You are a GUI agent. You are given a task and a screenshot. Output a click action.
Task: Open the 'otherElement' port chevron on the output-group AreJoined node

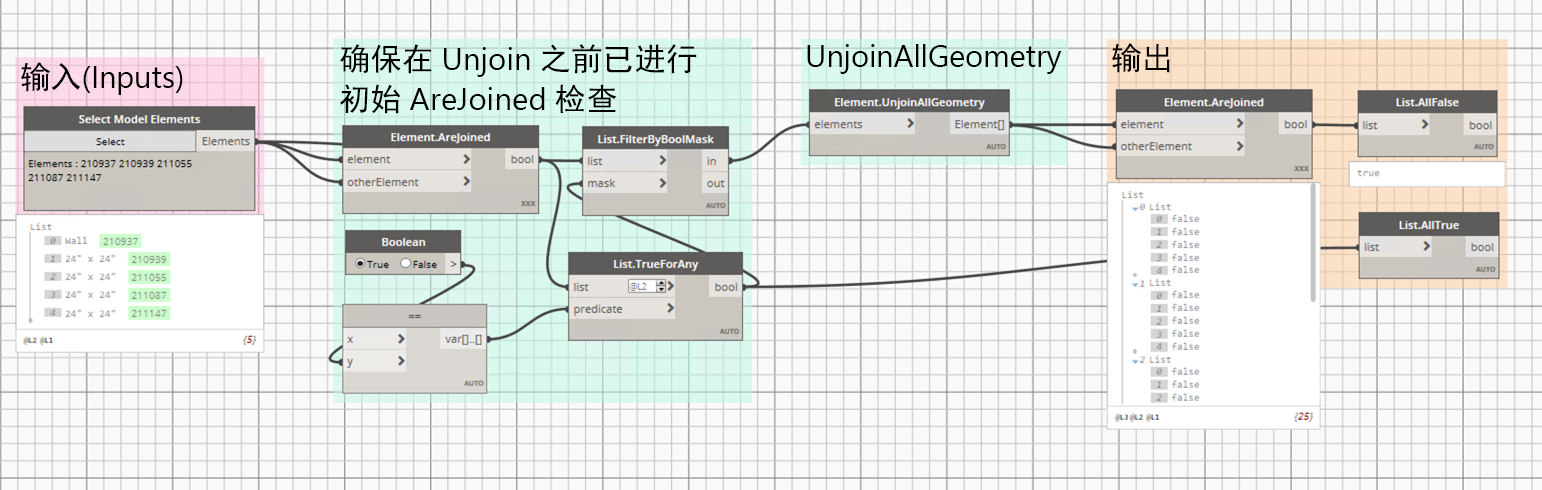point(1240,146)
